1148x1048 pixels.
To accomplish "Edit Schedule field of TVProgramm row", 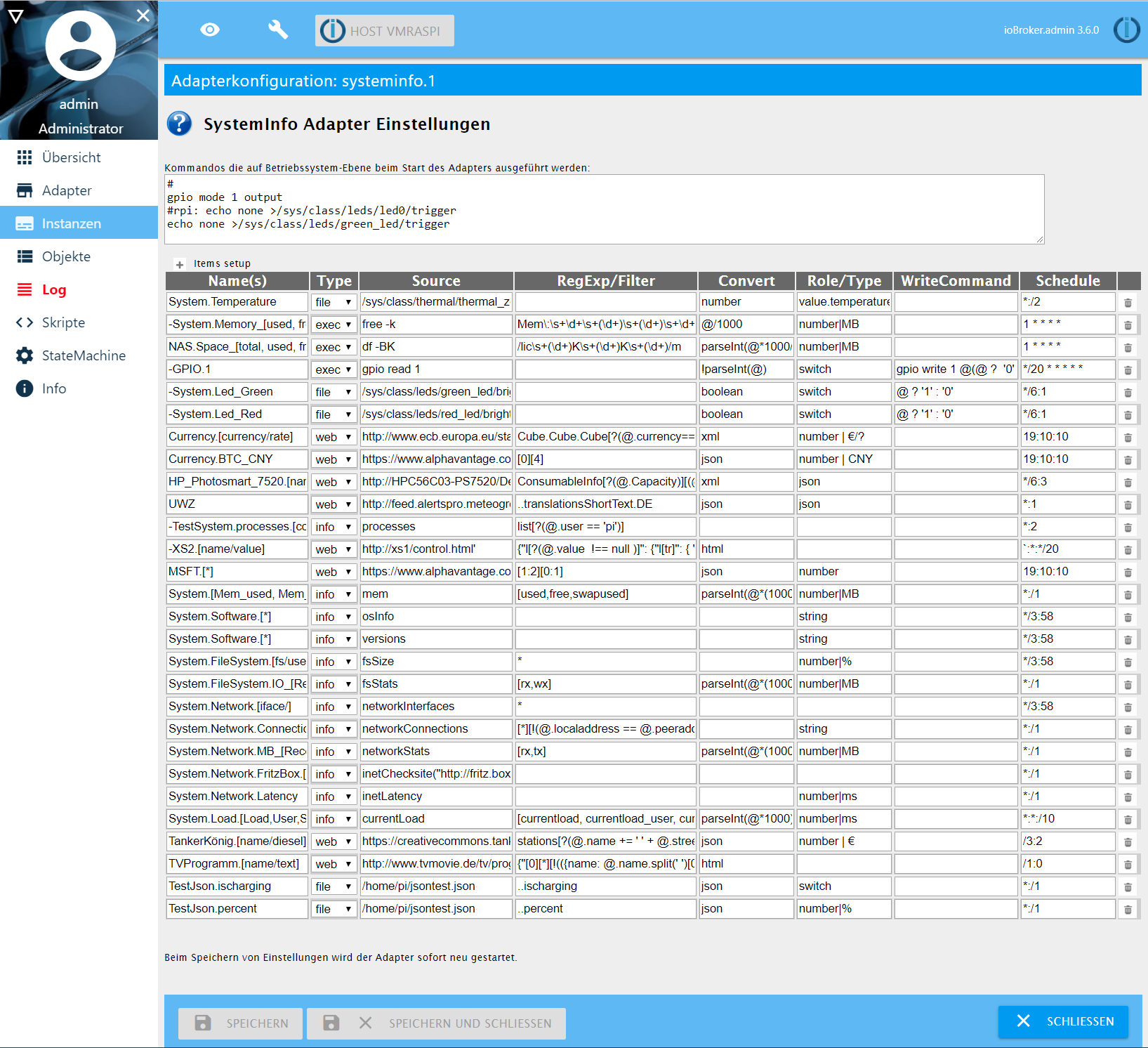I will tap(1068, 864).
